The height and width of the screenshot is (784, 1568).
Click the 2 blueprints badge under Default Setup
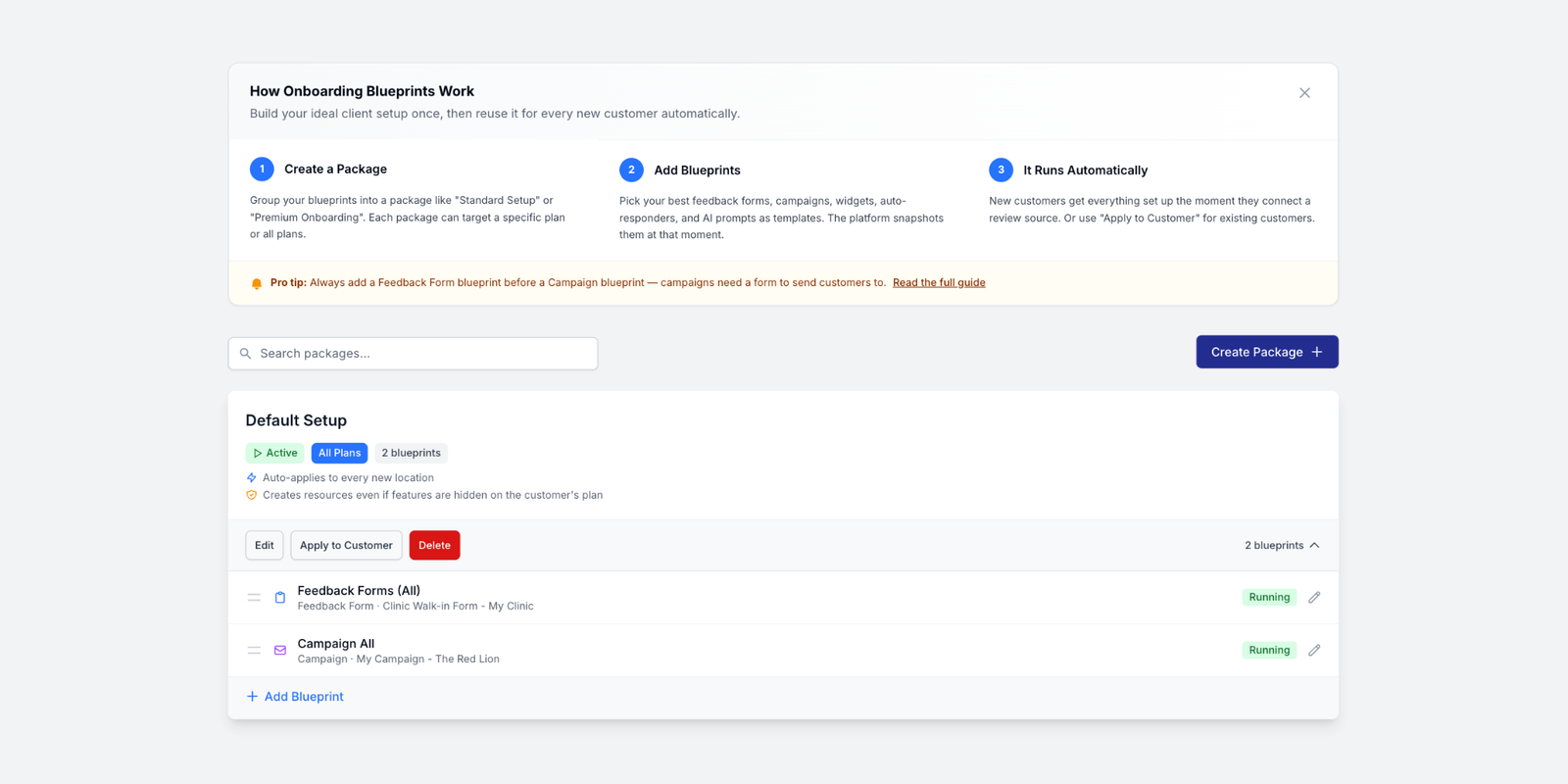point(411,453)
